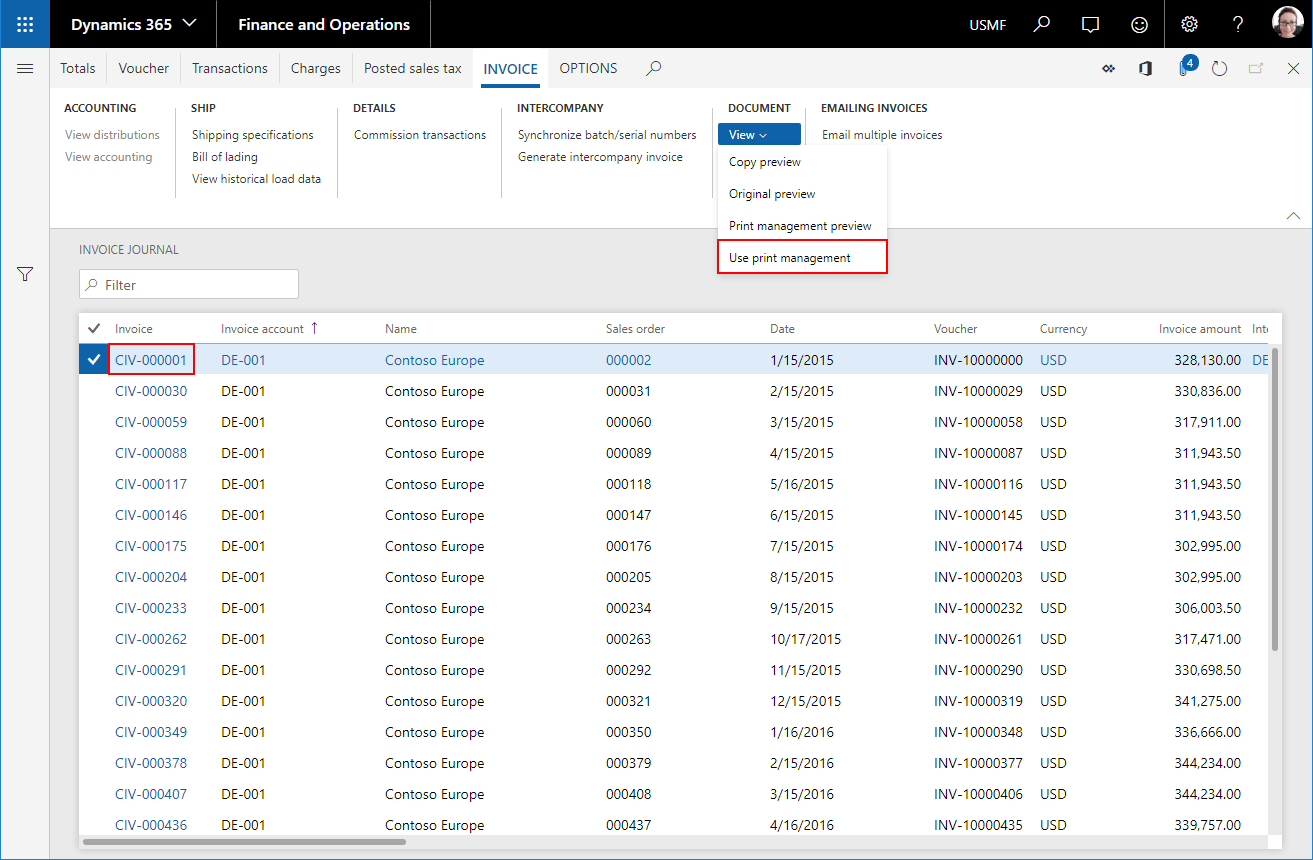Viewport: 1313px width, 860px height.
Task: Choose Print management preview
Action: click(x=802, y=226)
